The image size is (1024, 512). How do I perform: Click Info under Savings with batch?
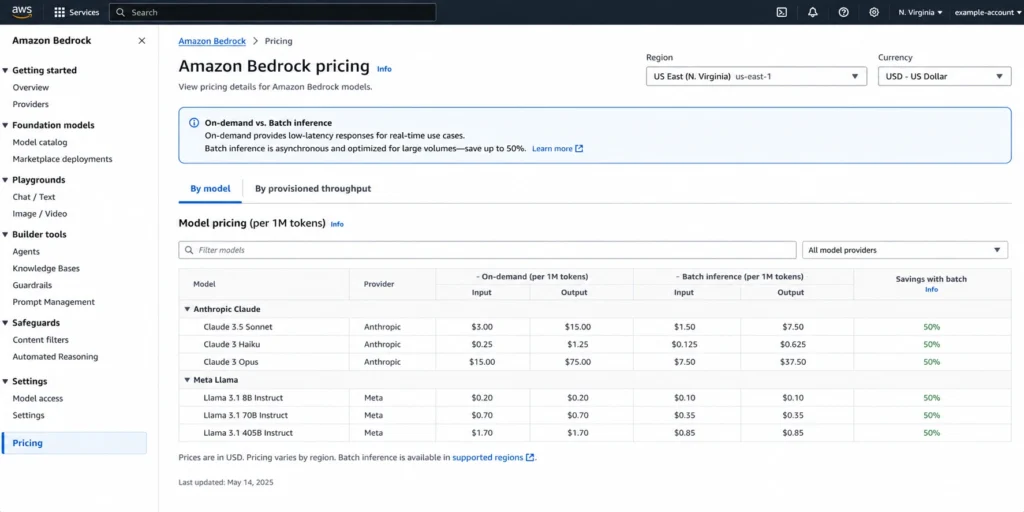[931, 289]
